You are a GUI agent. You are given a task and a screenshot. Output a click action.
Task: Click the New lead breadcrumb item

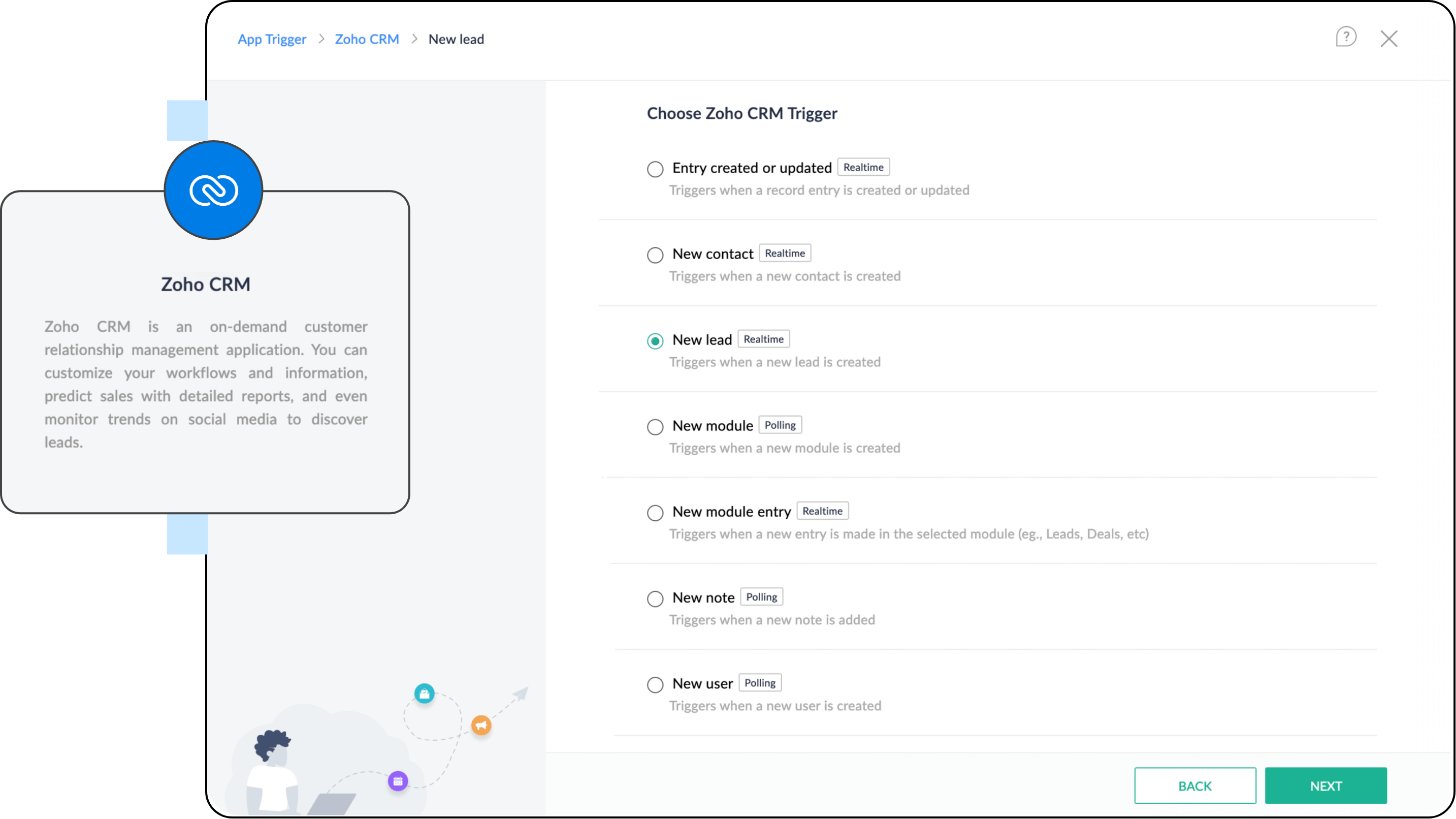tap(456, 39)
